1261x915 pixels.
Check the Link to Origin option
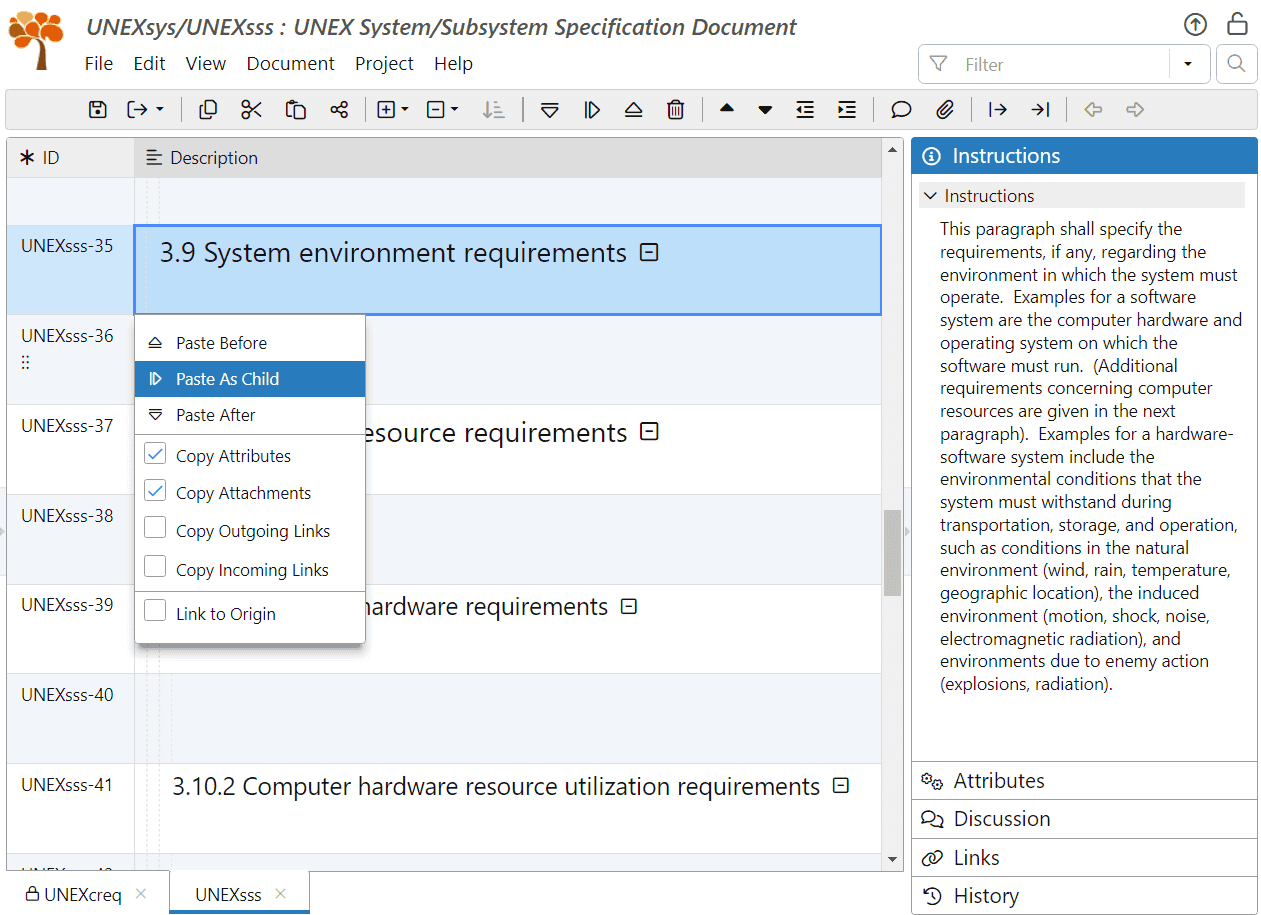pos(155,613)
